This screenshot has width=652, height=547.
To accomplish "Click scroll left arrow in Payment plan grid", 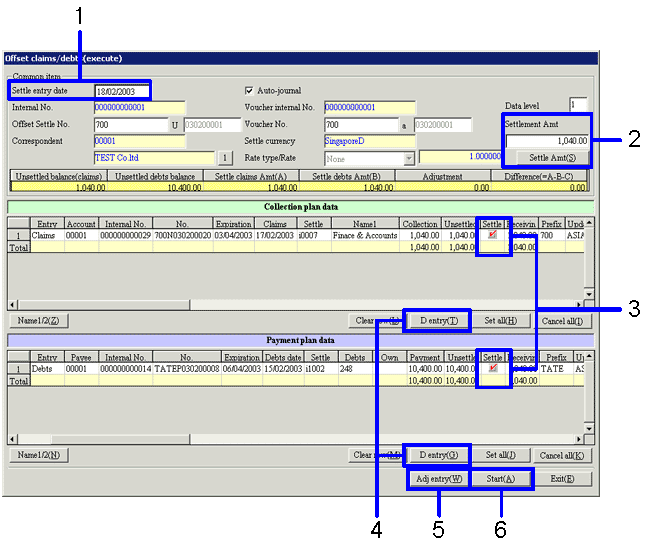I will [12, 439].
